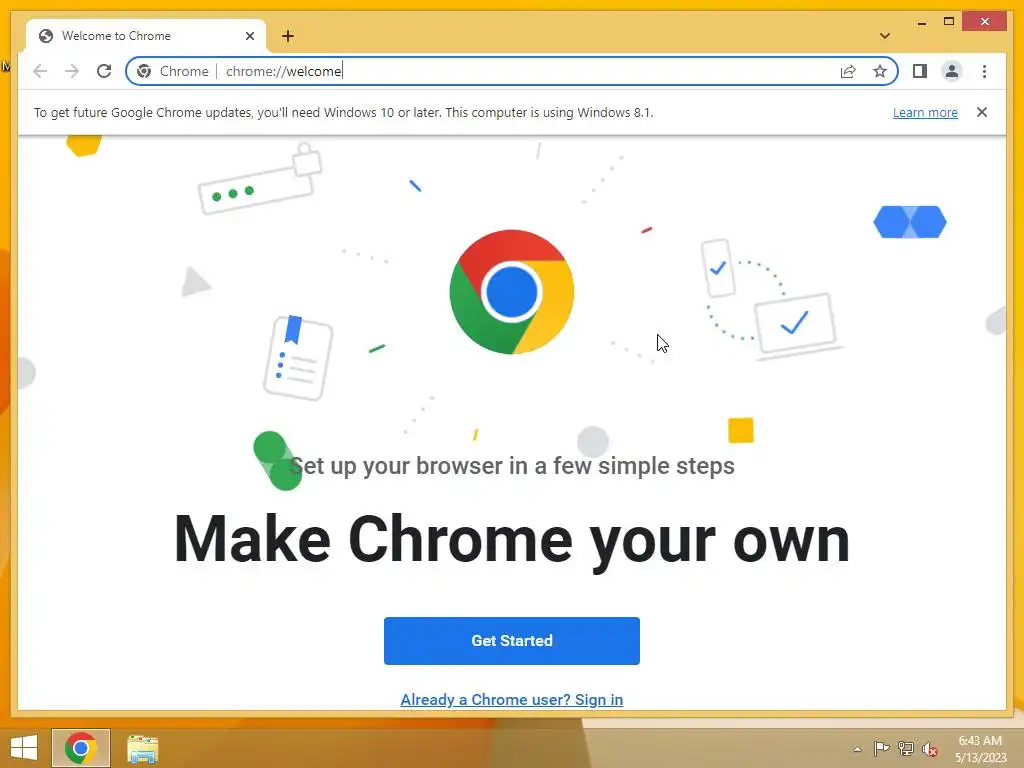This screenshot has height=768, width=1024.
Task: Minimize the Chrome window
Action: pos(921,22)
